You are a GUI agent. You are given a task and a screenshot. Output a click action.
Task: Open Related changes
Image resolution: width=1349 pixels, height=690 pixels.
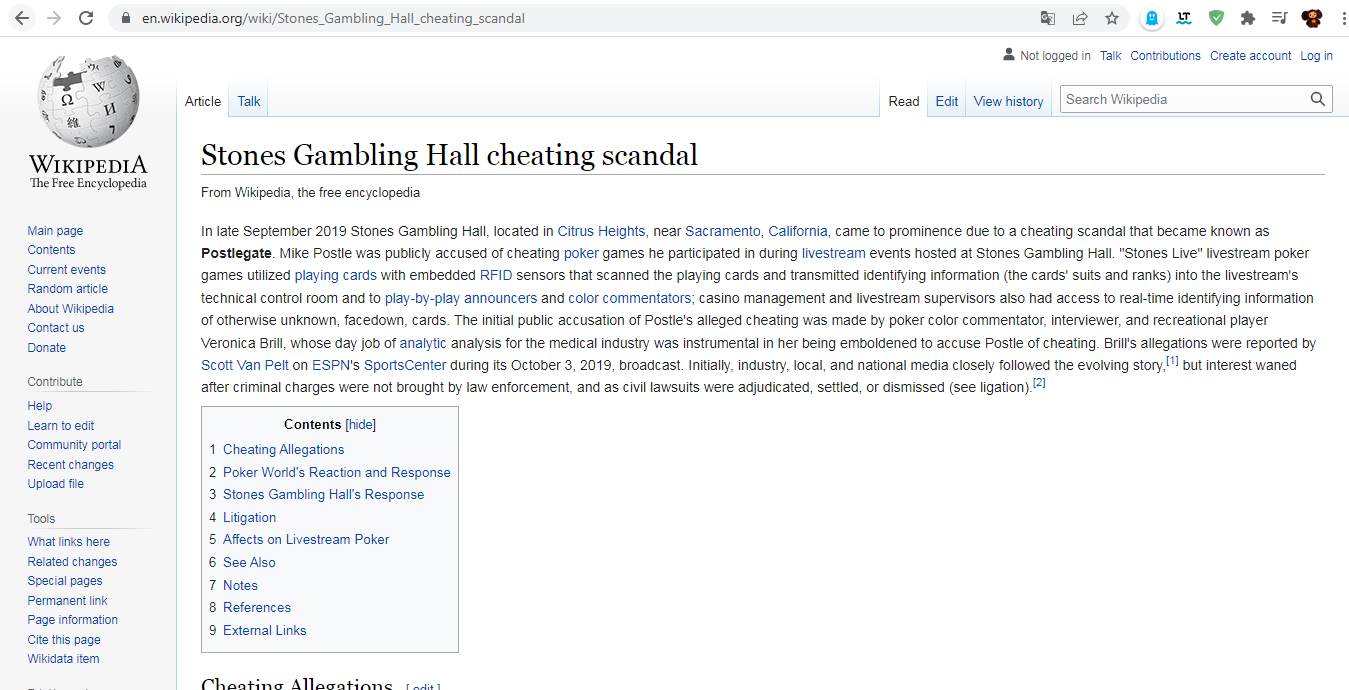click(x=72, y=562)
